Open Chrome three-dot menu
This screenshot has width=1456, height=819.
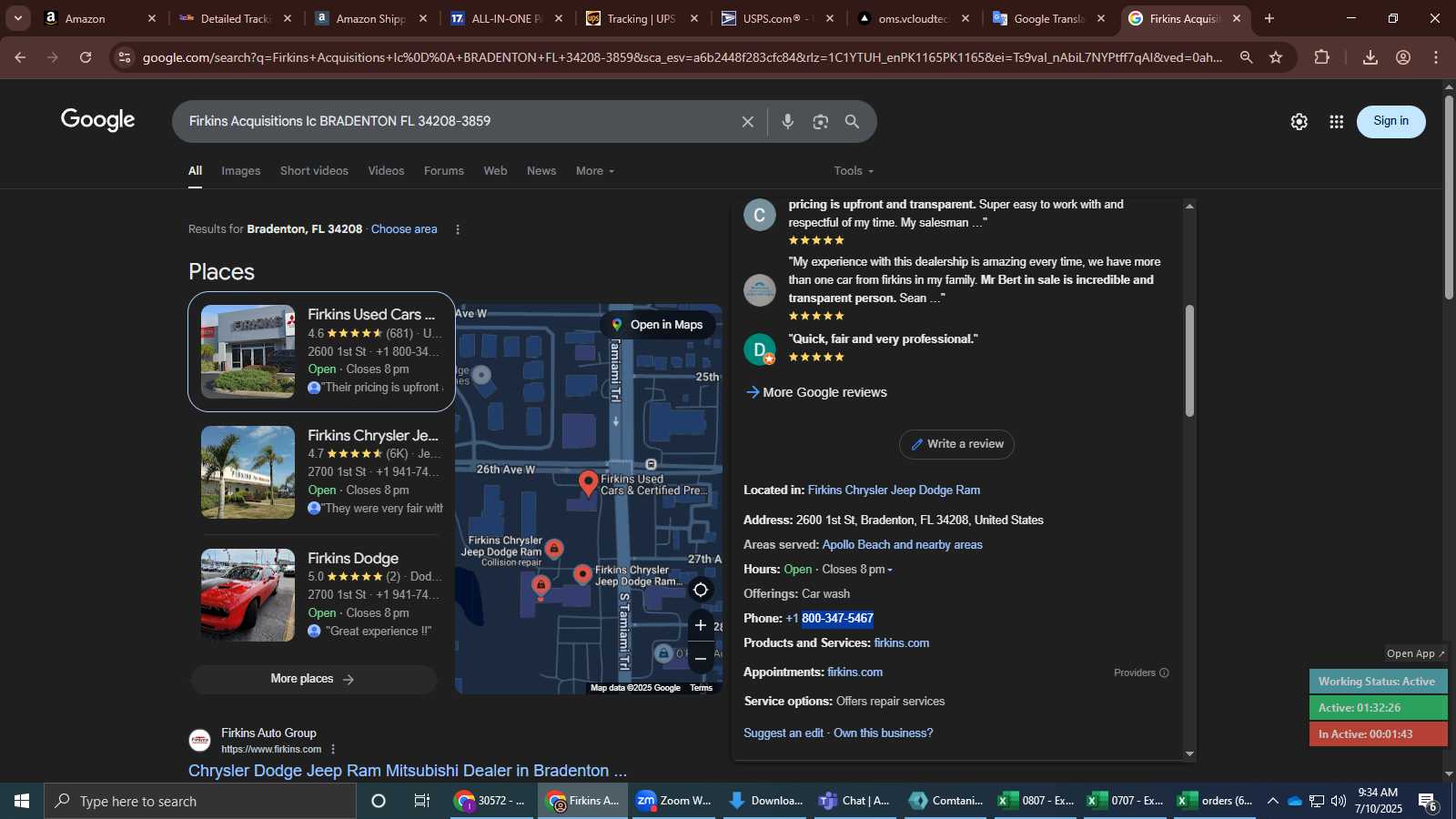point(1436,57)
